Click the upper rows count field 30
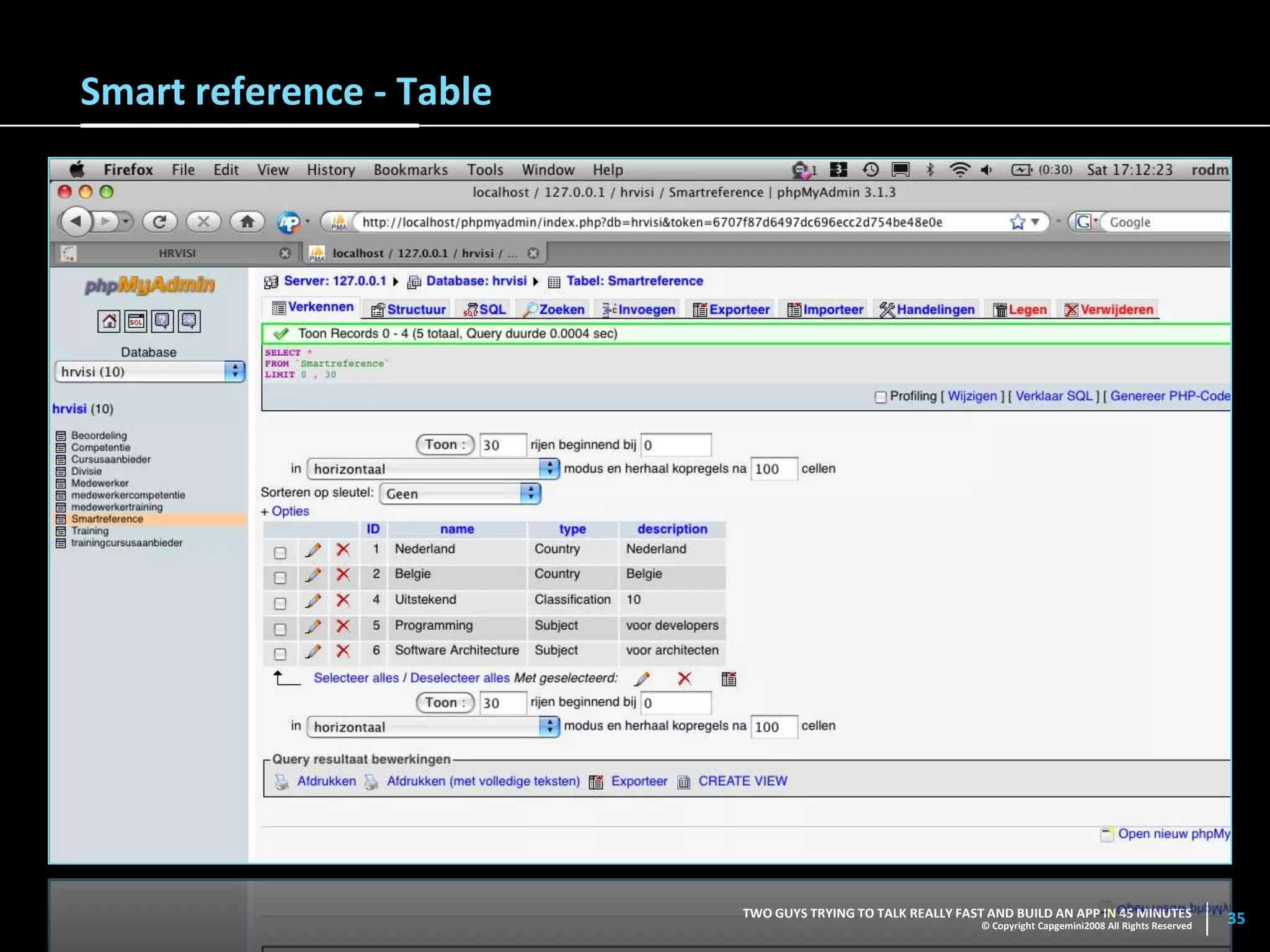Screen dimensions: 1270x952 [503, 445]
